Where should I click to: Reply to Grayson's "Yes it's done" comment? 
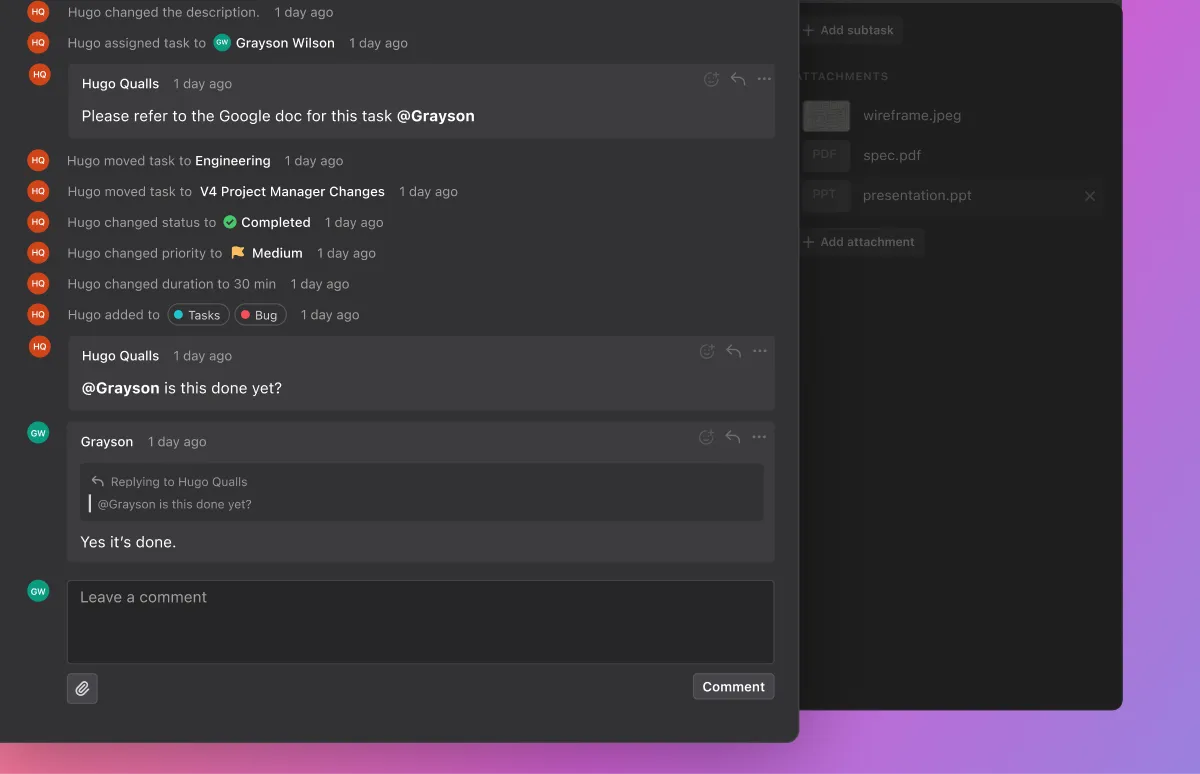(x=733, y=437)
